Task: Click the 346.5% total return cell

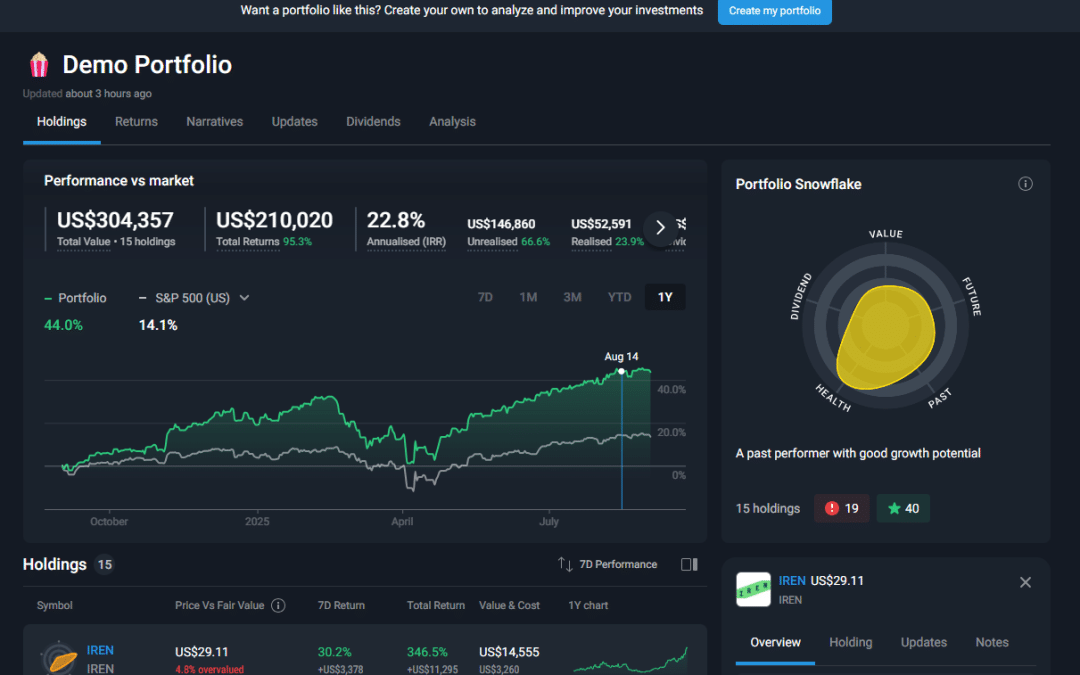Action: [x=427, y=652]
